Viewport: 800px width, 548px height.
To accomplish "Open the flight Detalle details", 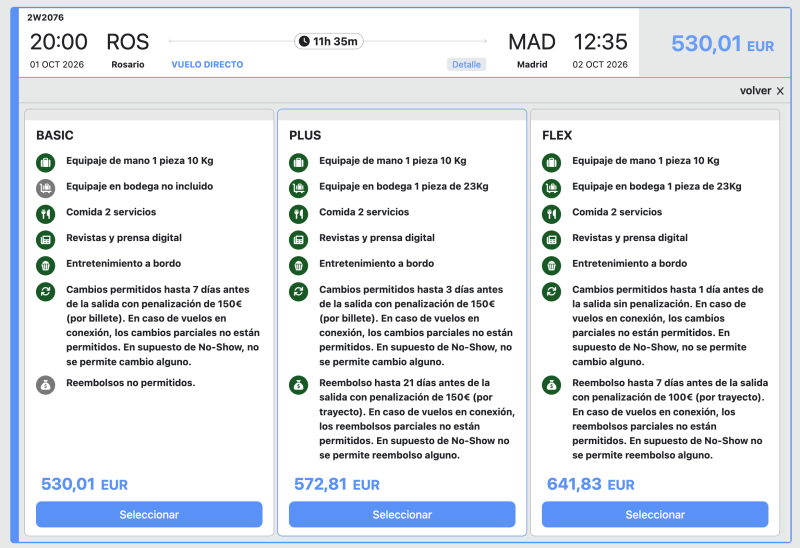I will (x=466, y=64).
